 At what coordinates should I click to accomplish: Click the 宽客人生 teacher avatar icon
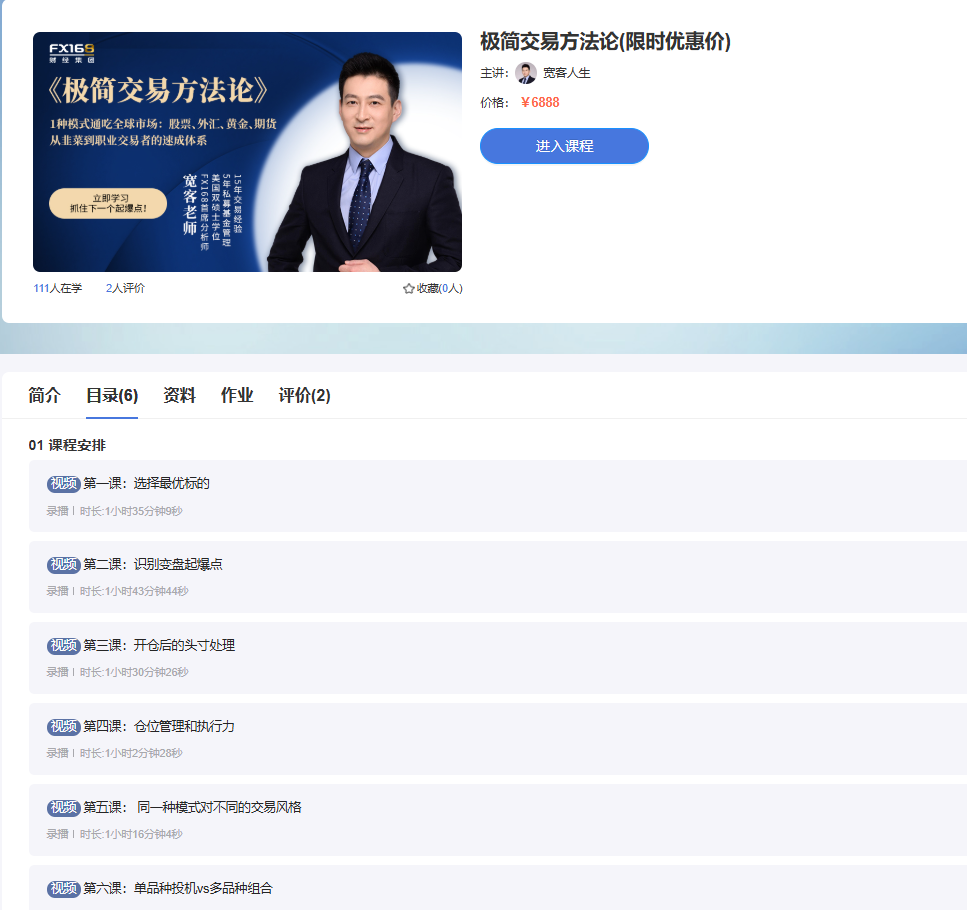pyautogui.click(x=524, y=73)
